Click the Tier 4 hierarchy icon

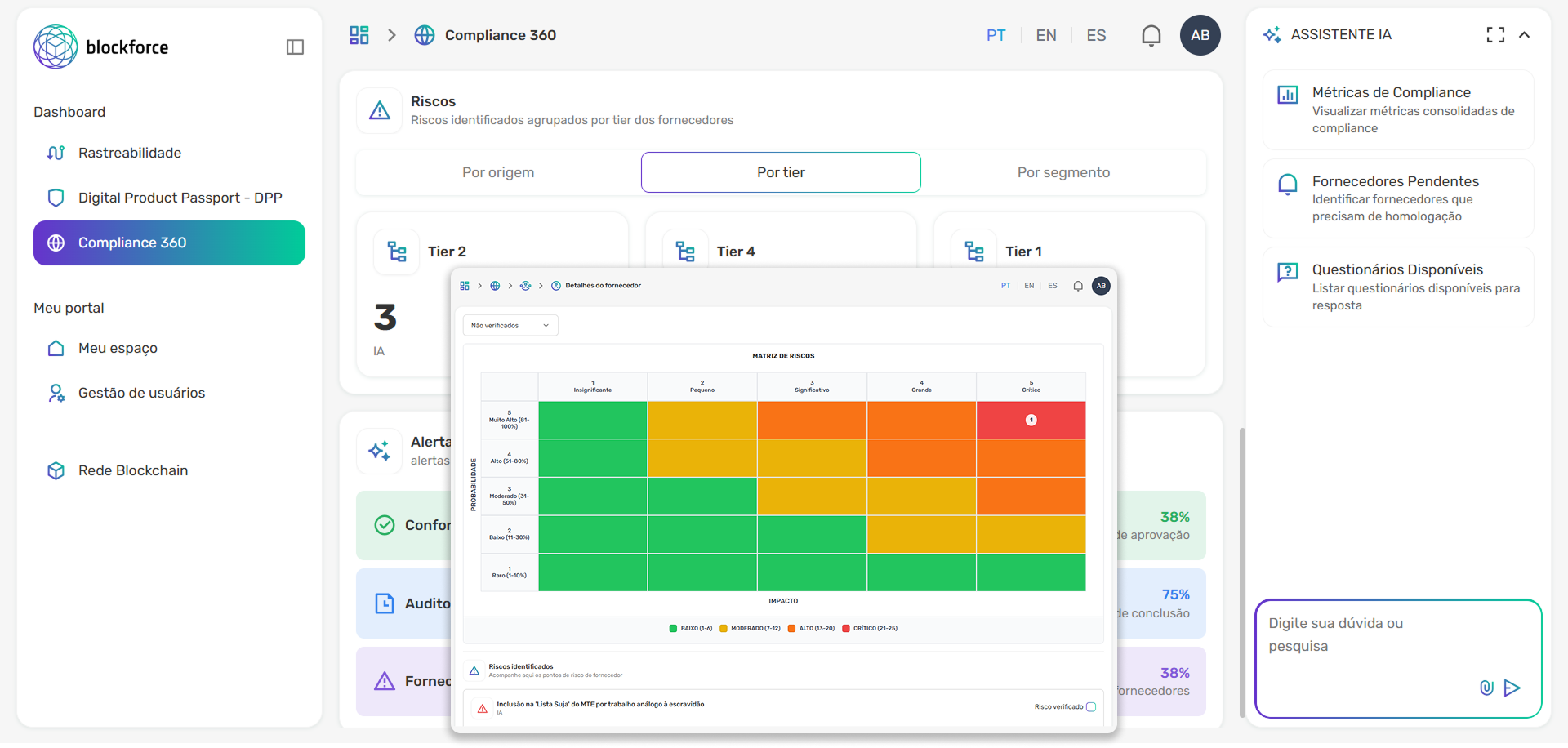[x=686, y=252]
